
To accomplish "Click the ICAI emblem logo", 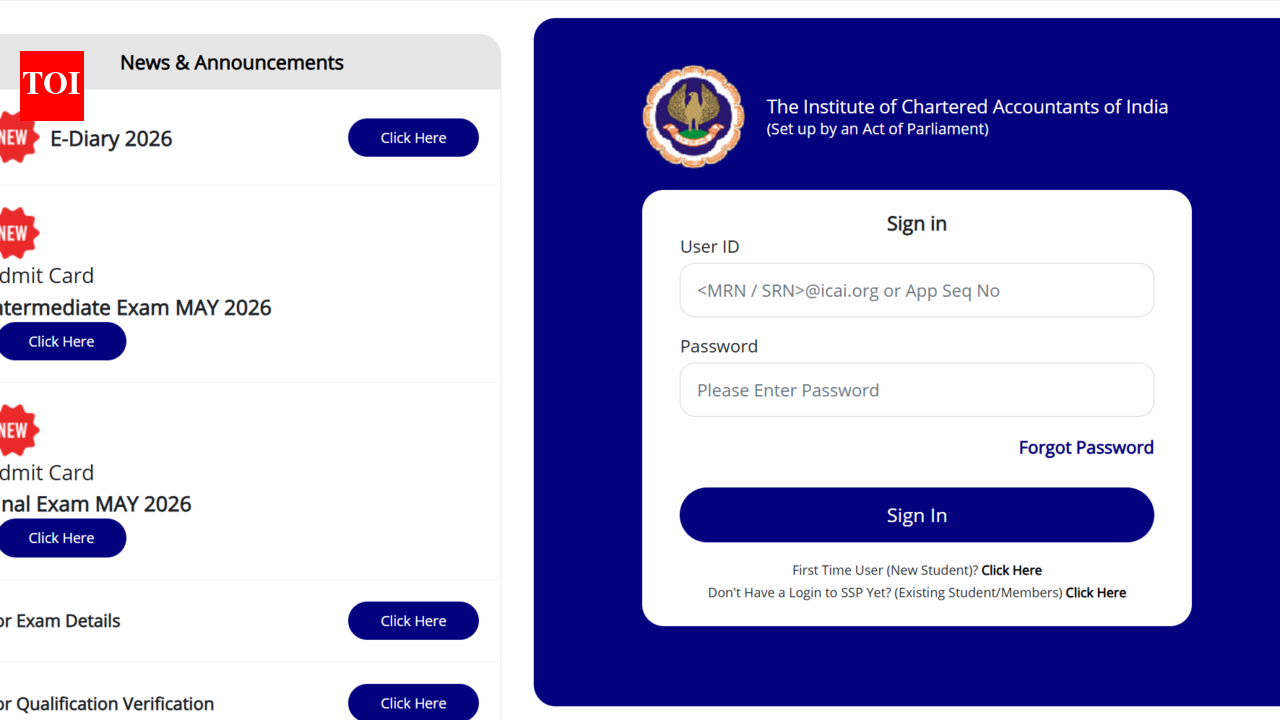I will pyautogui.click(x=693, y=116).
